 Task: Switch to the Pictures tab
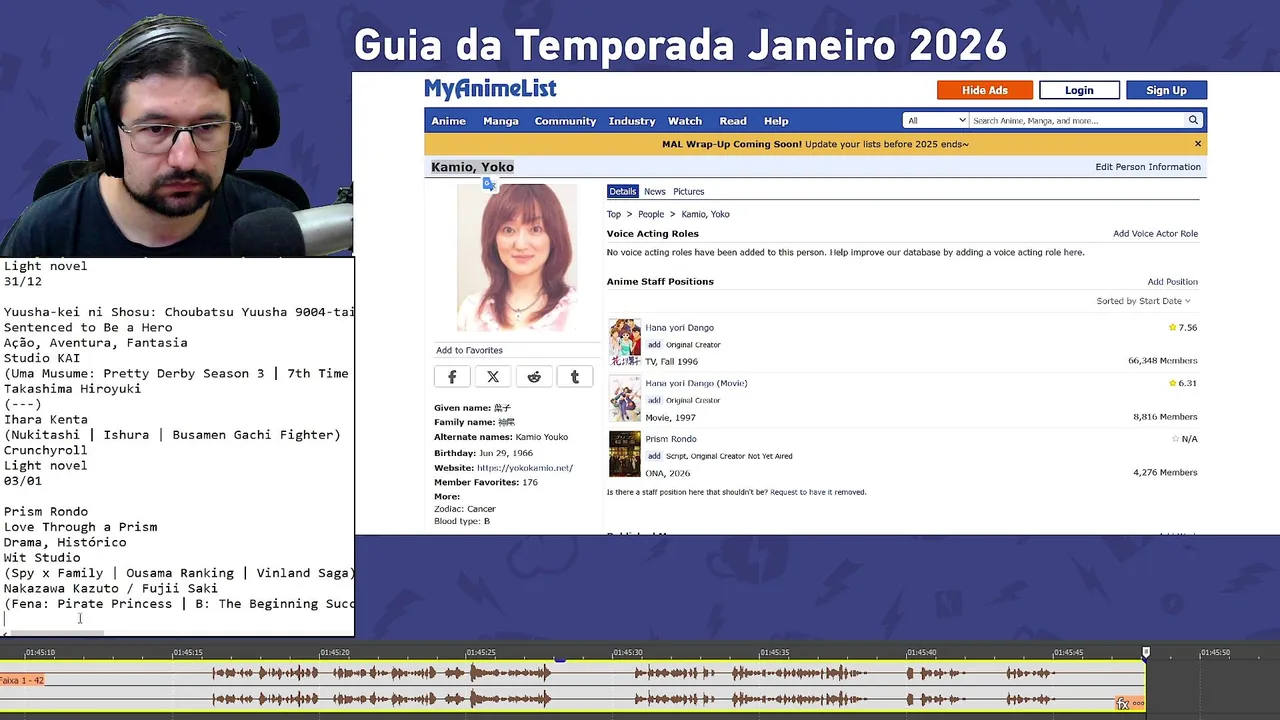(688, 191)
